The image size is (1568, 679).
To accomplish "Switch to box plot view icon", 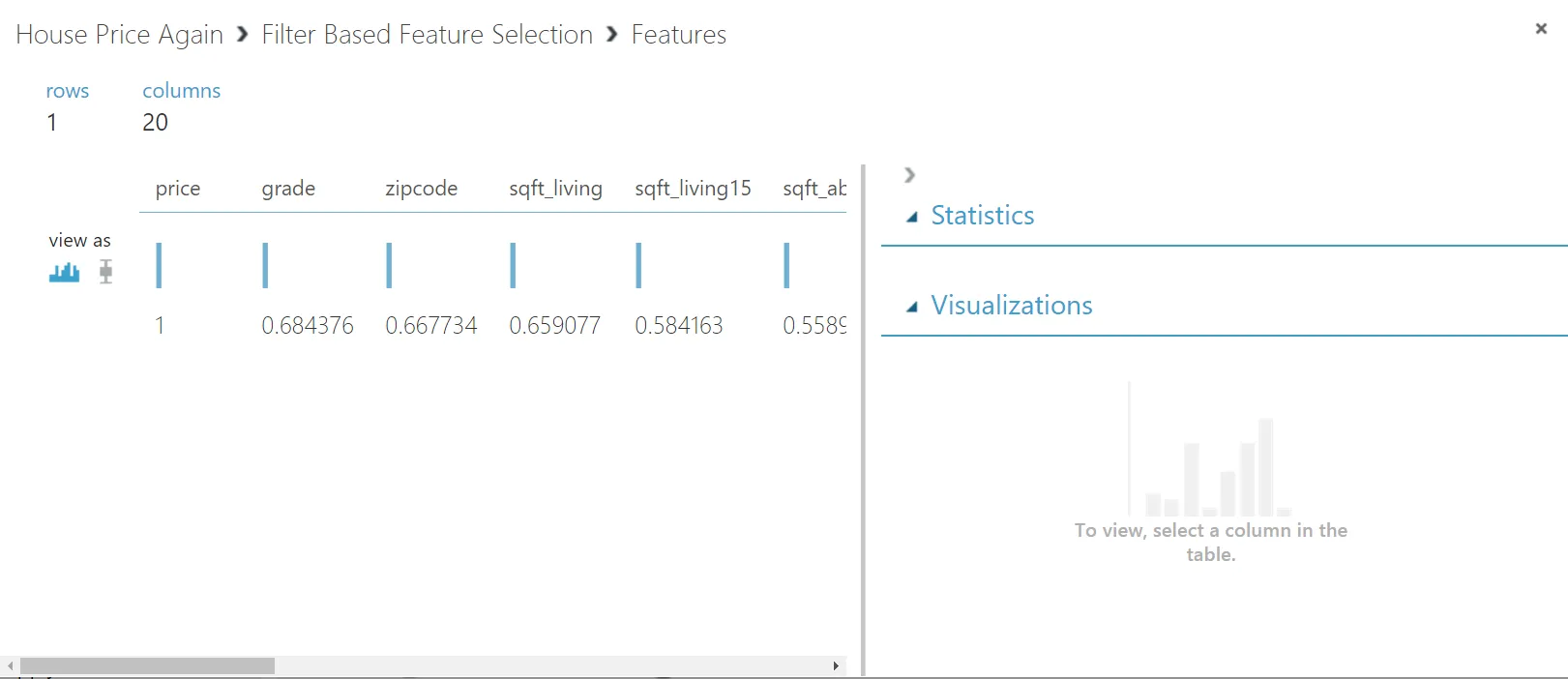I will click(106, 272).
